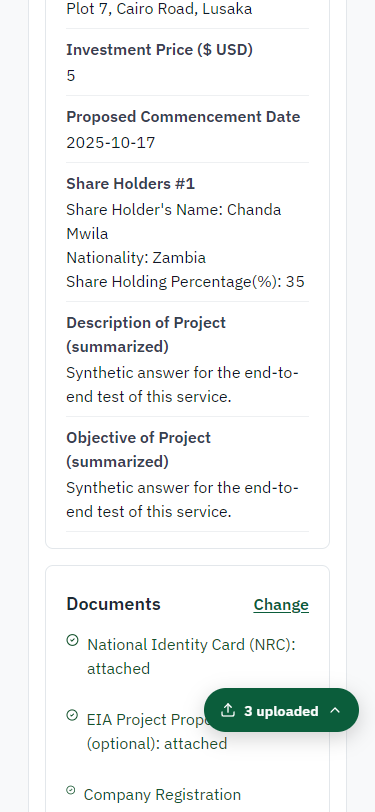
Task: Click the check icon beside EIA Project Proposal
Action: (73, 715)
